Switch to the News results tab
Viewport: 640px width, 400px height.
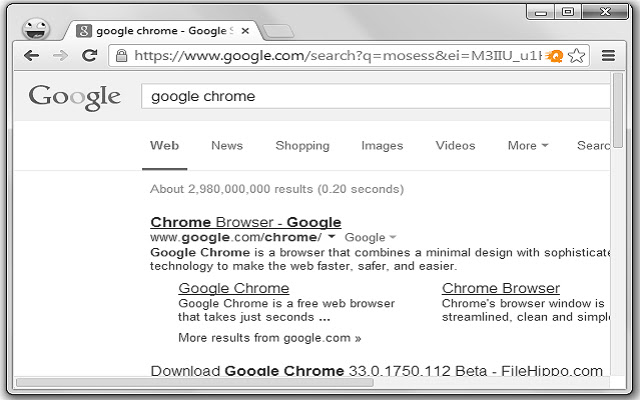pos(227,146)
